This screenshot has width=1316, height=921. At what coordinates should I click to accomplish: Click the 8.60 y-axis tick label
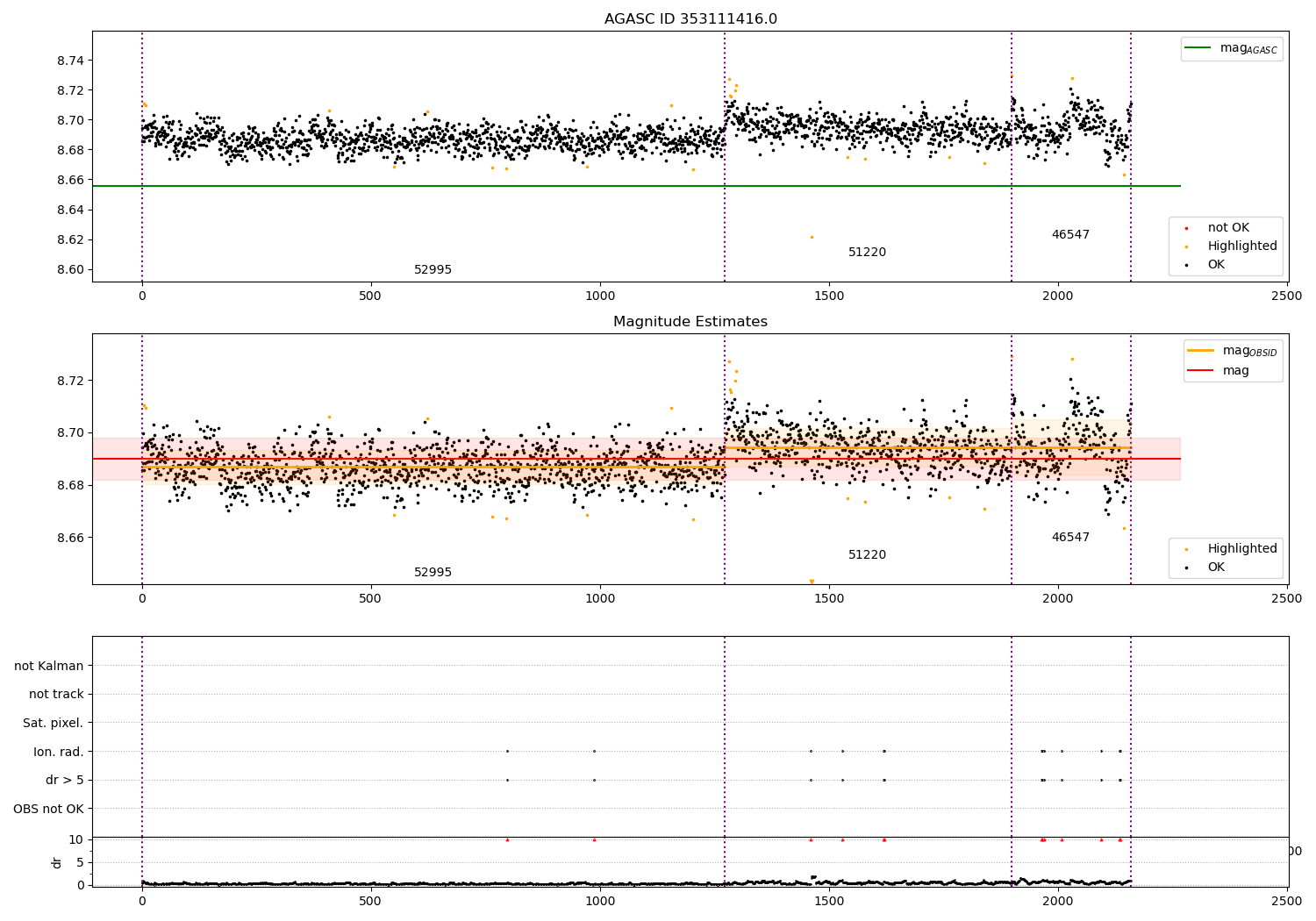tap(69, 269)
